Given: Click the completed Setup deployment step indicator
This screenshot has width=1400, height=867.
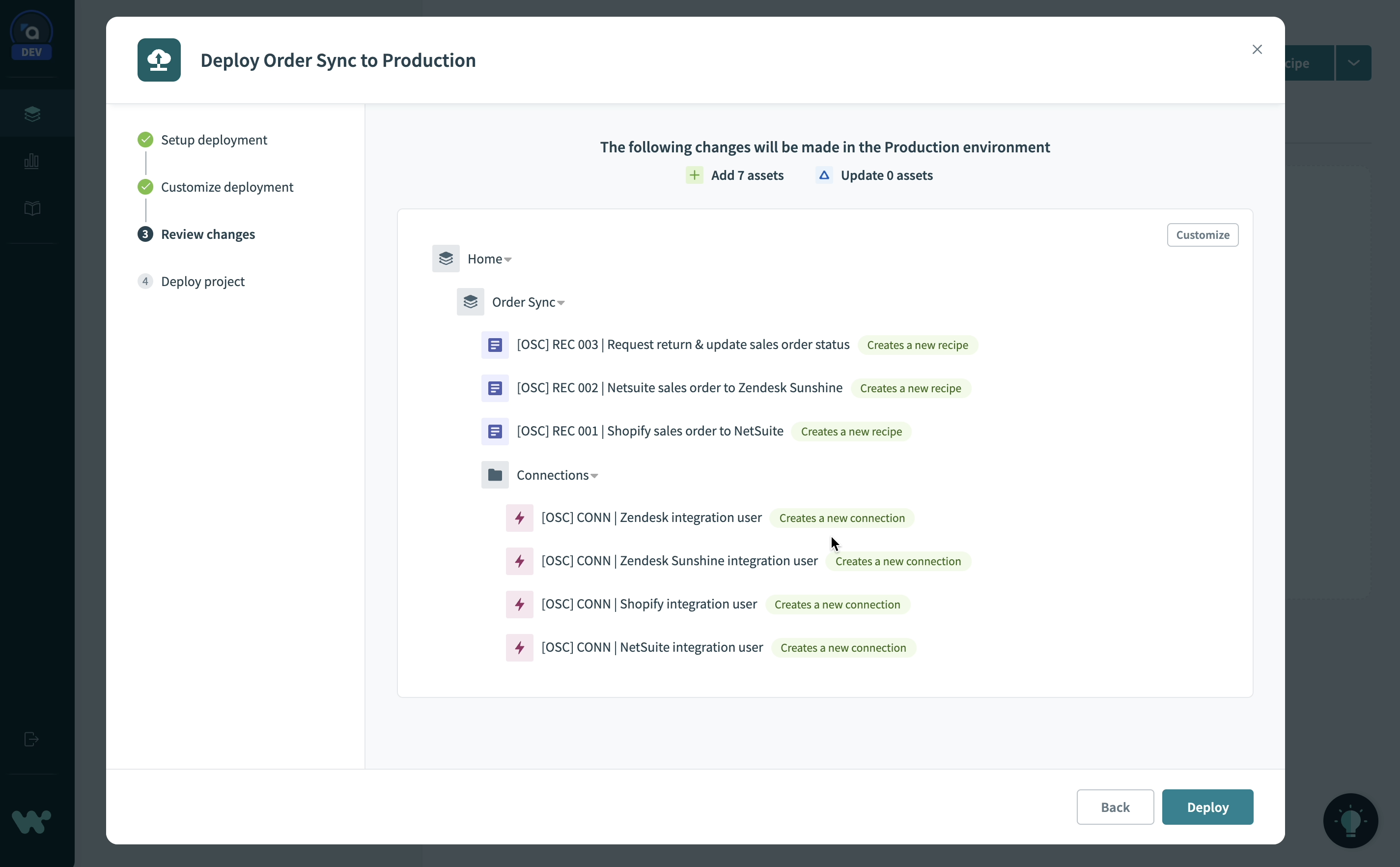Looking at the screenshot, I should (146, 140).
